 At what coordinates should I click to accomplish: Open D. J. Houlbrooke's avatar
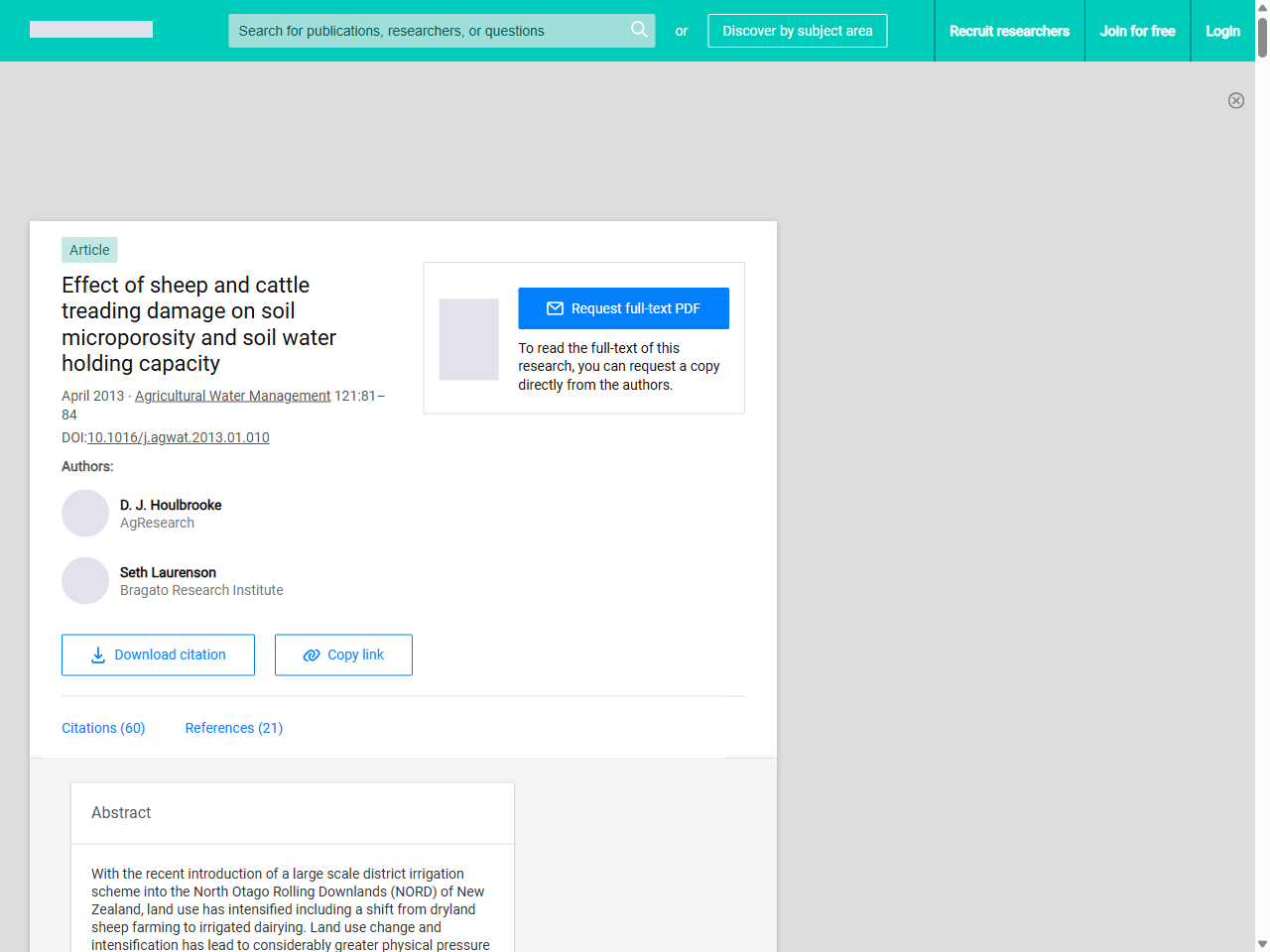pyautogui.click(x=85, y=514)
